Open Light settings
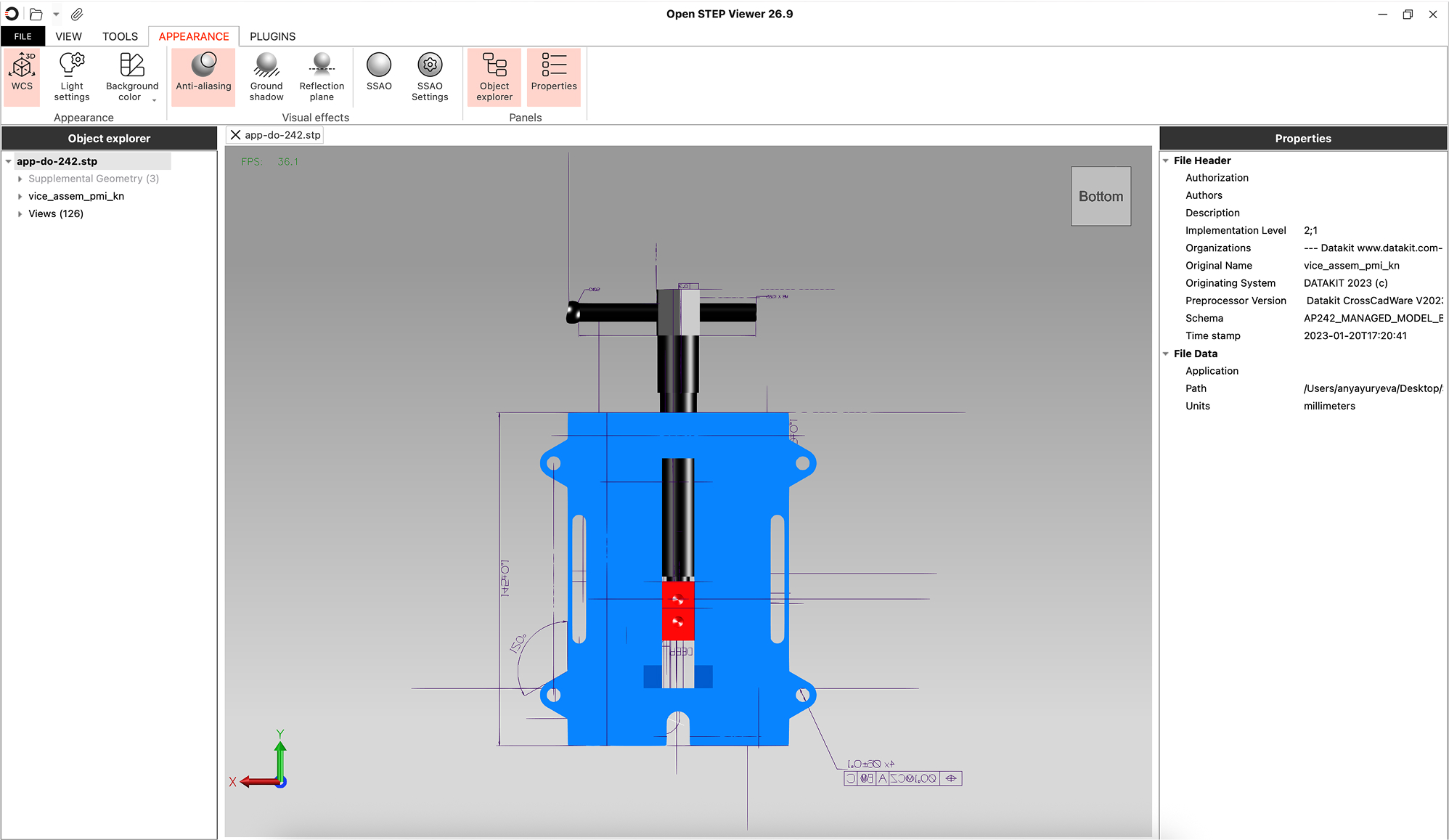1449x840 pixels. click(72, 76)
